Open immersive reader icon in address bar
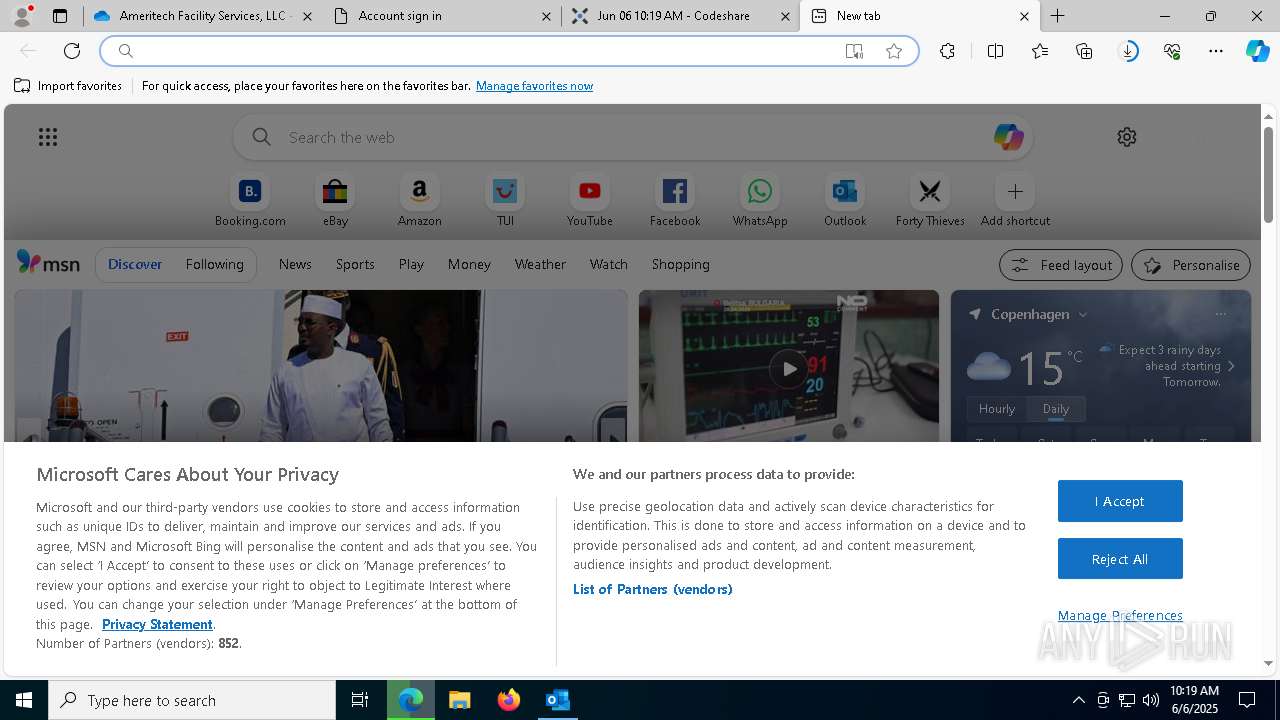Screen dimensions: 1280x720 [854, 51]
